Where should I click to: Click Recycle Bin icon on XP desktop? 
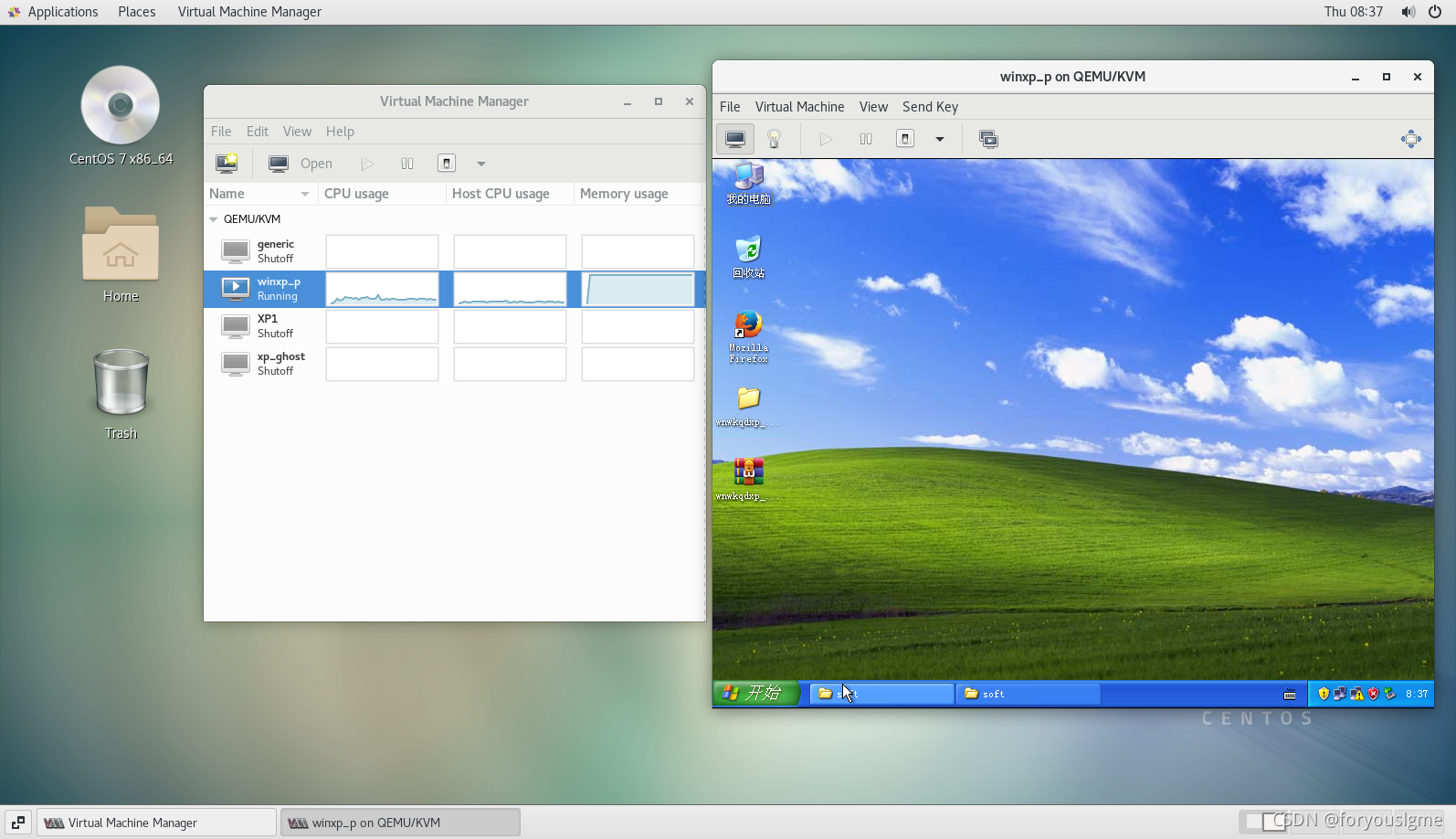pyautogui.click(x=748, y=257)
